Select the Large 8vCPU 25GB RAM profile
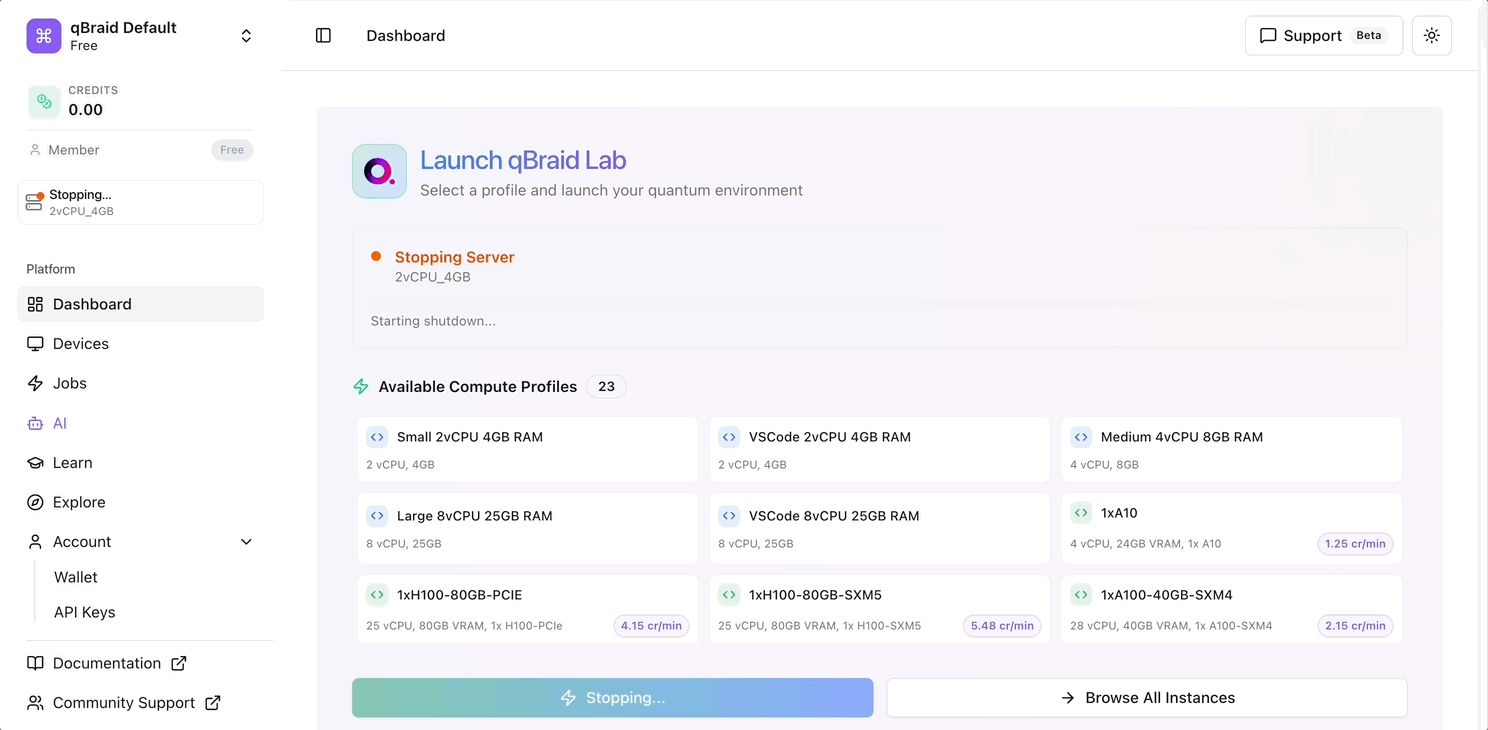Screen dimensions: 1488x730 pos(528,529)
